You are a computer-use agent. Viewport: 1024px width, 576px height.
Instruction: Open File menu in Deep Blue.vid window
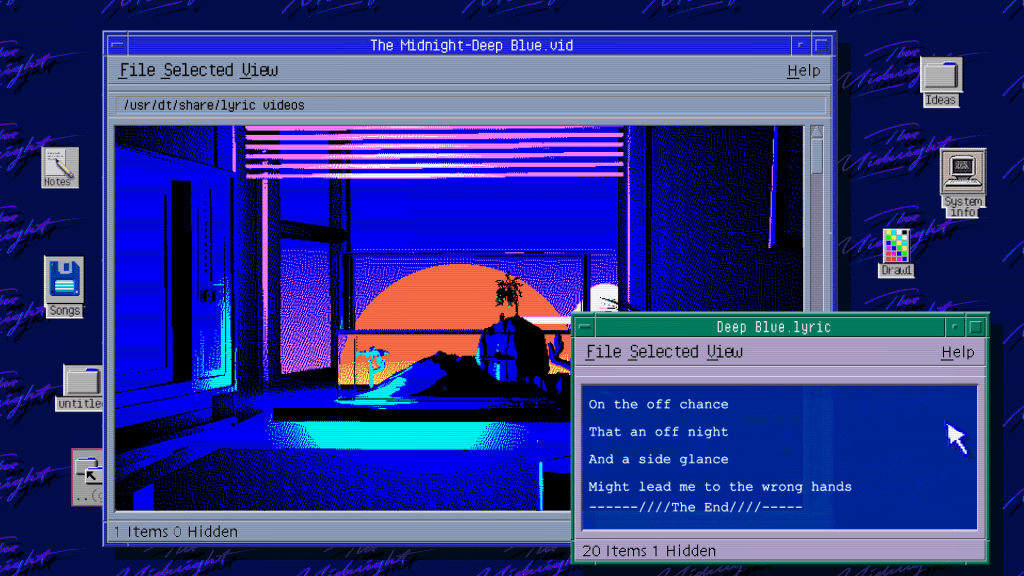pos(137,70)
